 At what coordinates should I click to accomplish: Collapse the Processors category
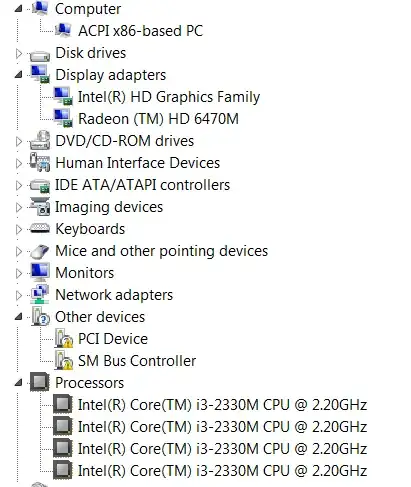click(x=19, y=383)
